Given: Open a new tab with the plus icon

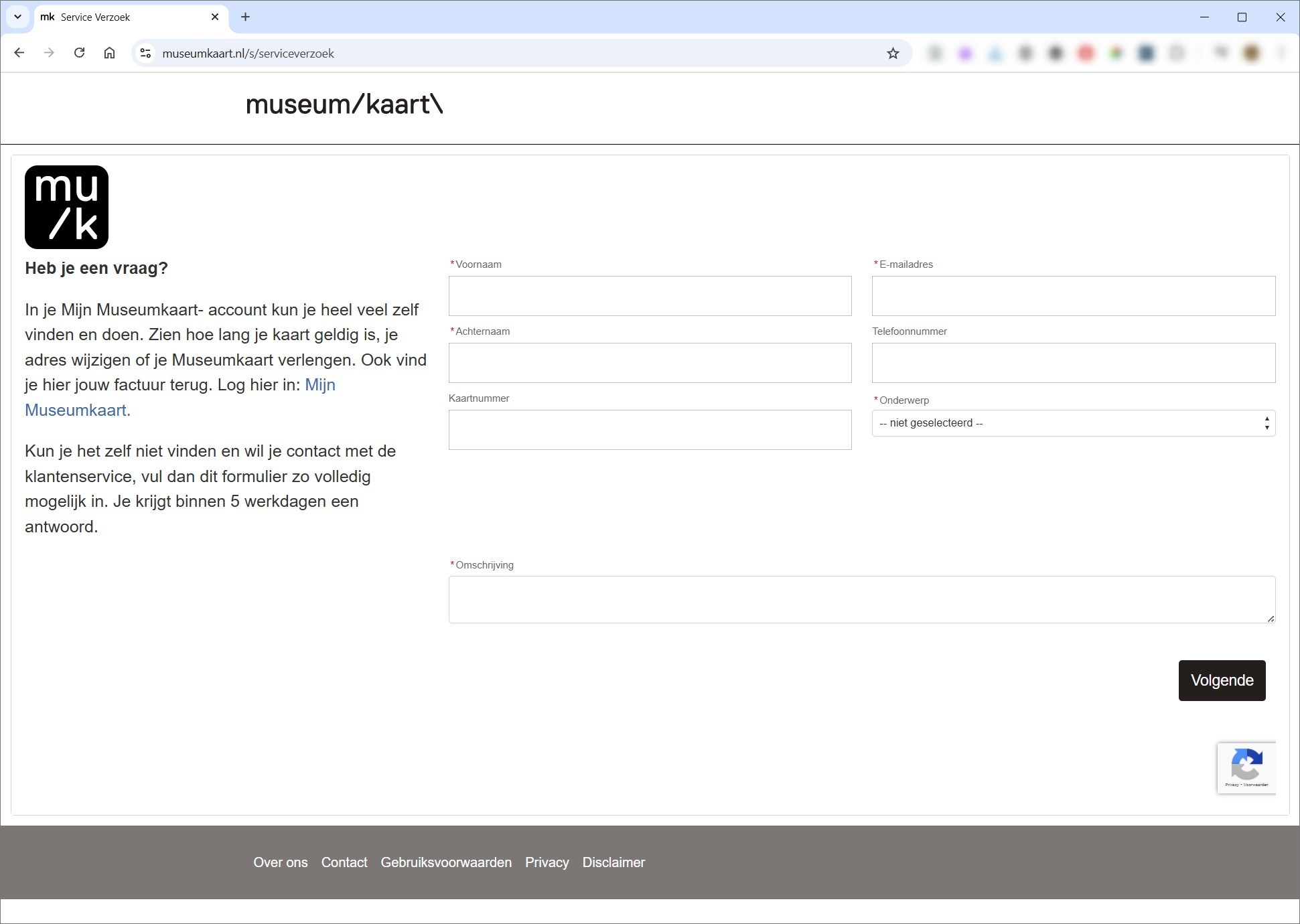Looking at the screenshot, I should (245, 17).
